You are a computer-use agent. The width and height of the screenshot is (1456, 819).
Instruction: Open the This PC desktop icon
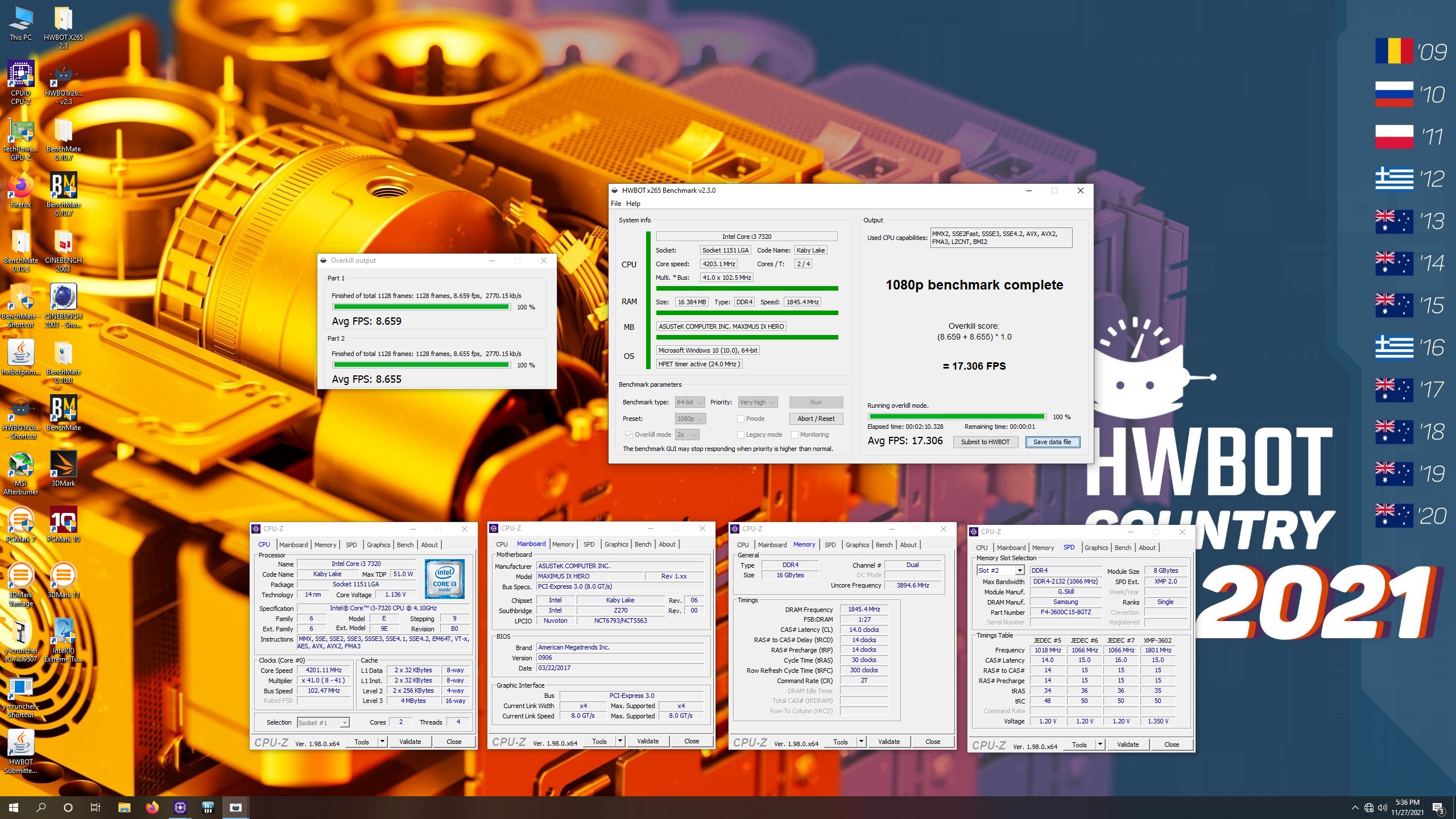[x=21, y=23]
